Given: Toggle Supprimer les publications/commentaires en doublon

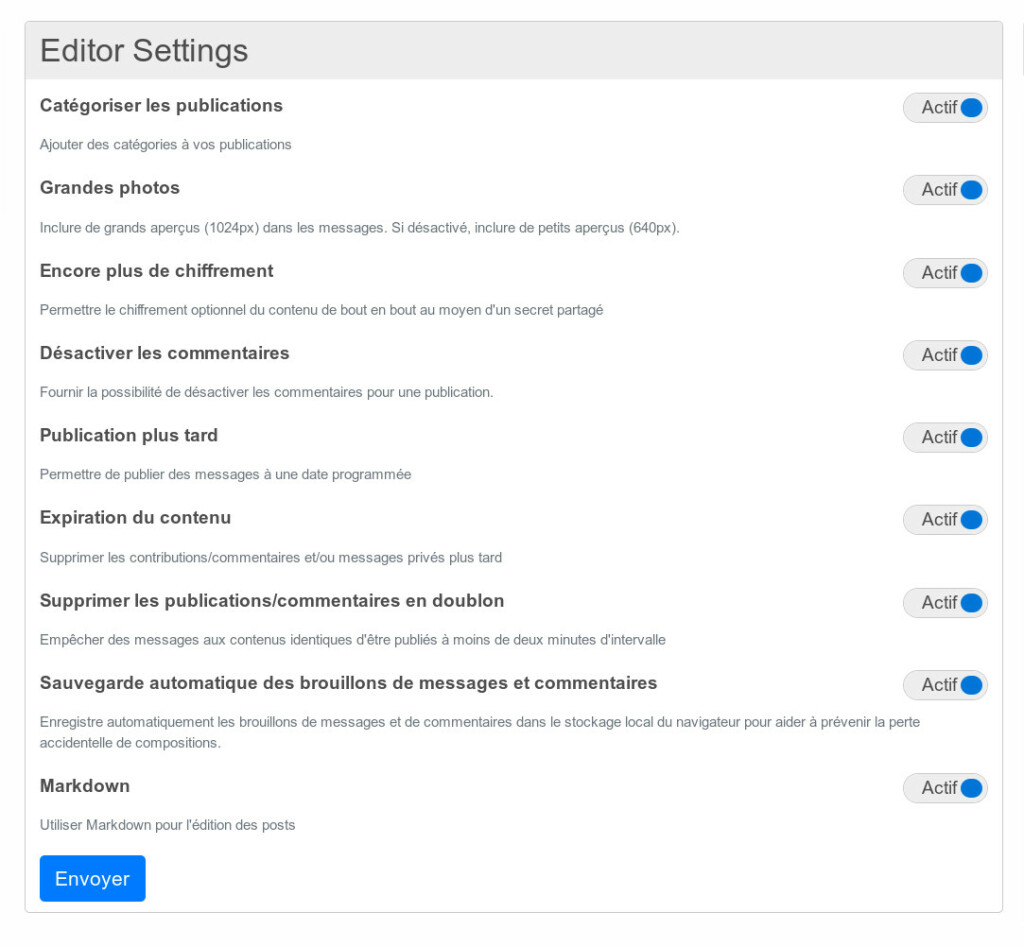Looking at the screenshot, I should tap(945, 603).
